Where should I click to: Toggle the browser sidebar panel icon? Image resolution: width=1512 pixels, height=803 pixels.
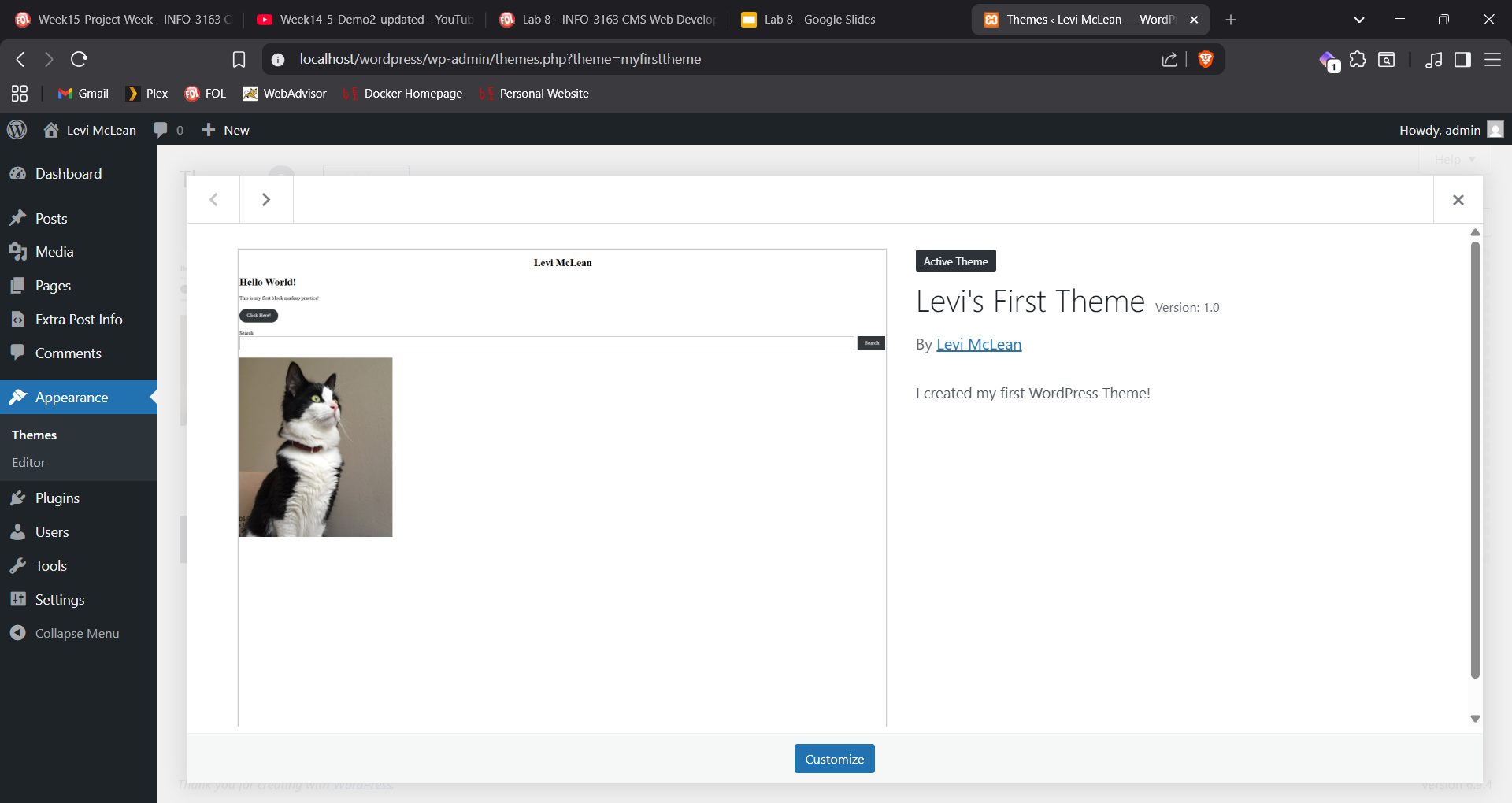point(1462,59)
